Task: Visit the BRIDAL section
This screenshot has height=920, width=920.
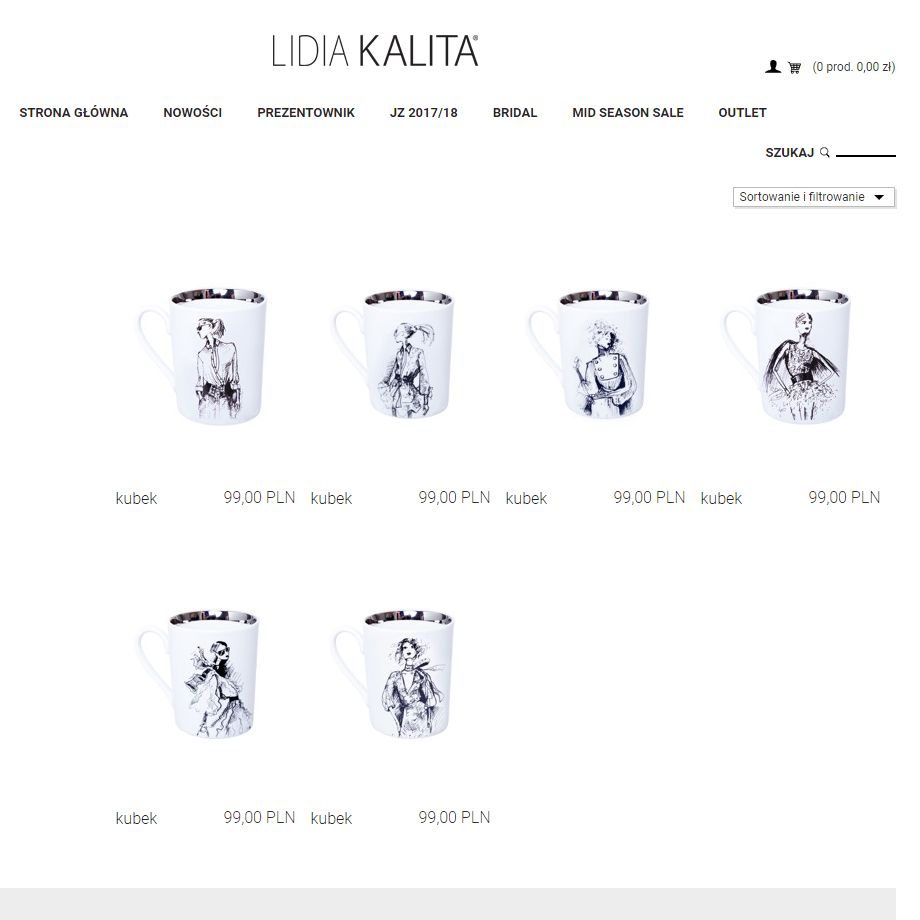Action: point(515,113)
